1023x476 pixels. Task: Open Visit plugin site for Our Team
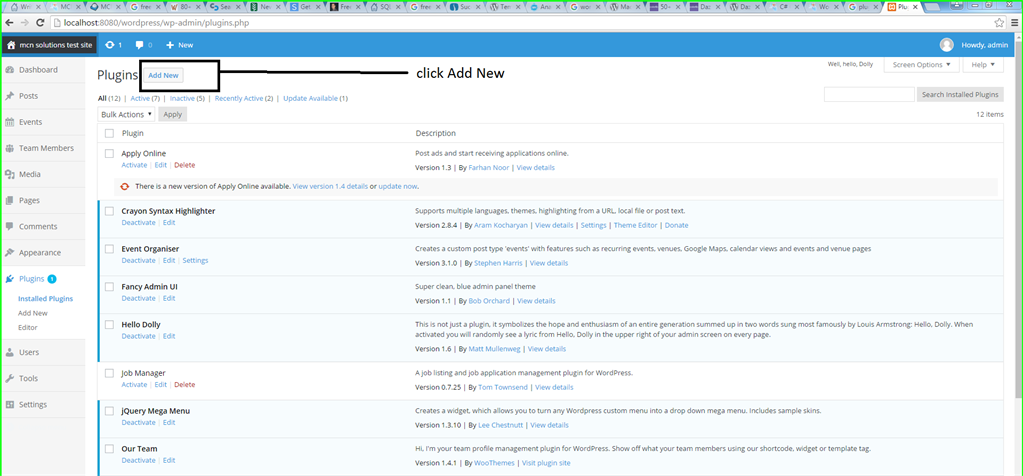coord(546,463)
